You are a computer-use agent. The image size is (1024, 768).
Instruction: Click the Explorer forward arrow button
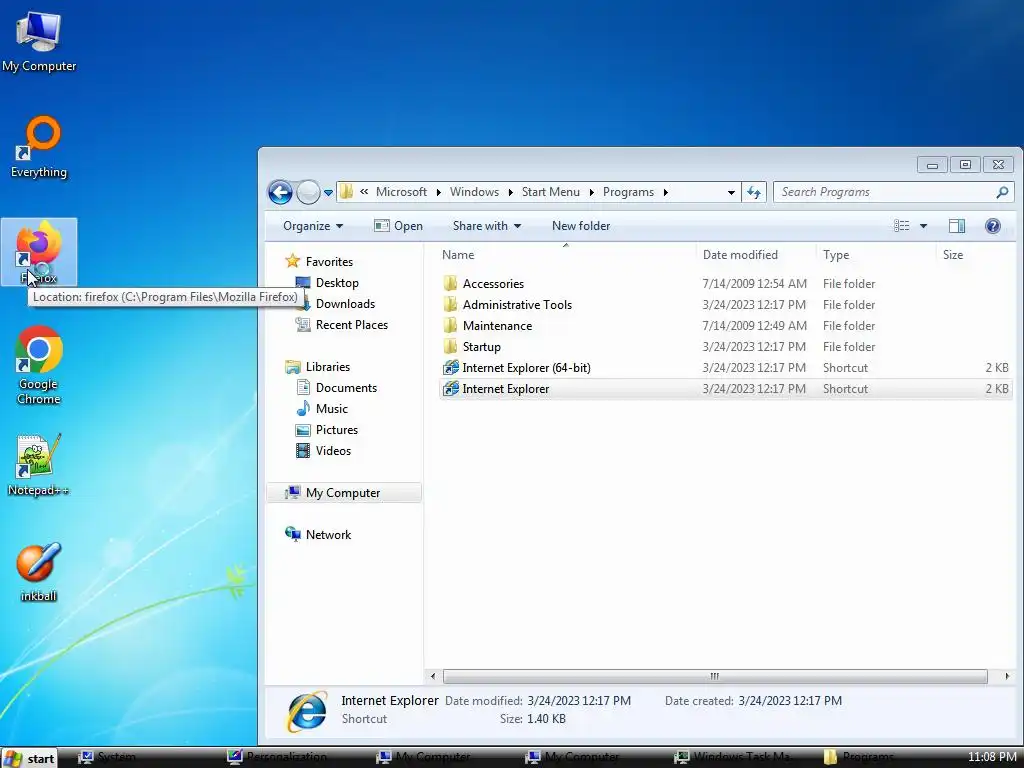tap(308, 192)
